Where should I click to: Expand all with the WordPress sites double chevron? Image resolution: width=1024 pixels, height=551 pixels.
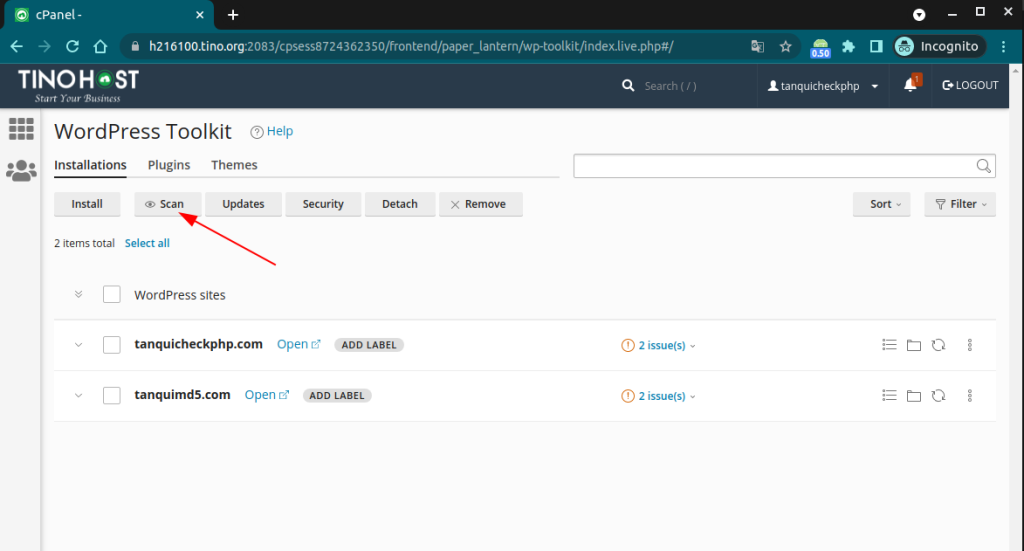pos(78,294)
